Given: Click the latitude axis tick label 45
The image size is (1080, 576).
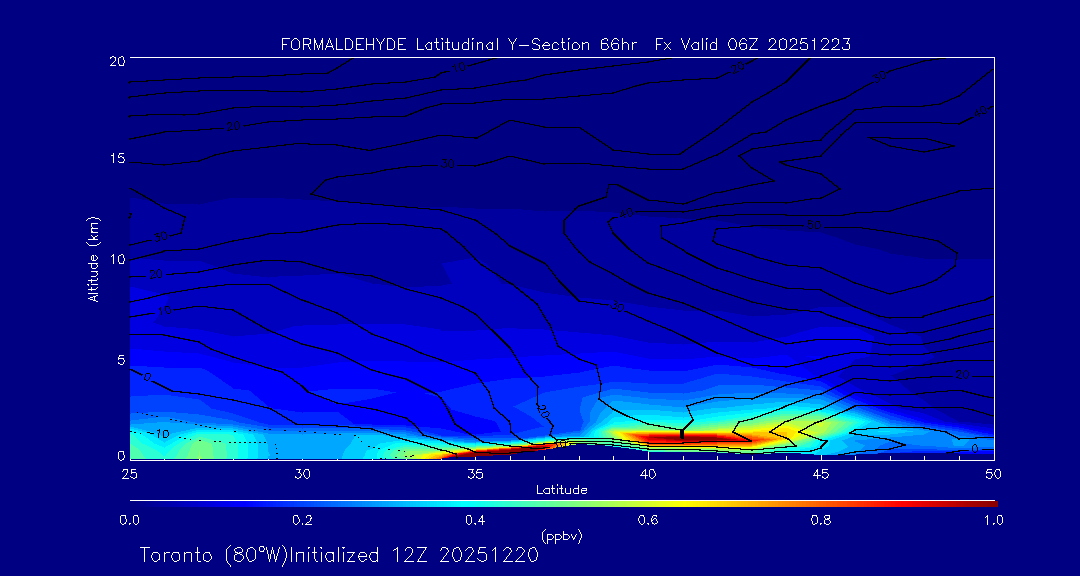Looking at the screenshot, I should (x=821, y=474).
